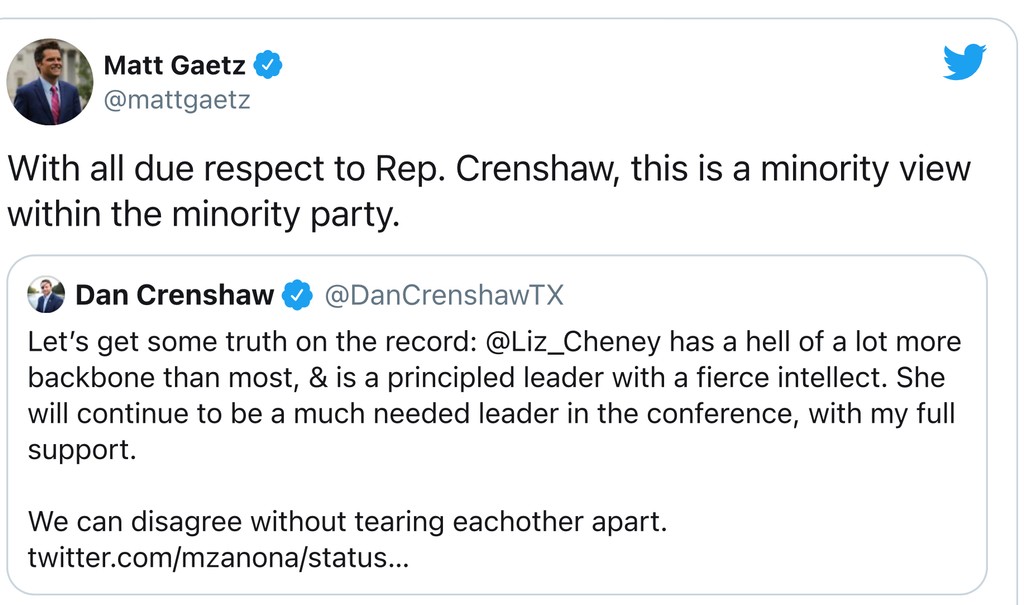Open the twitter.com/mzanona/status link
Image resolution: width=1024 pixels, height=605 pixels.
(x=218, y=557)
